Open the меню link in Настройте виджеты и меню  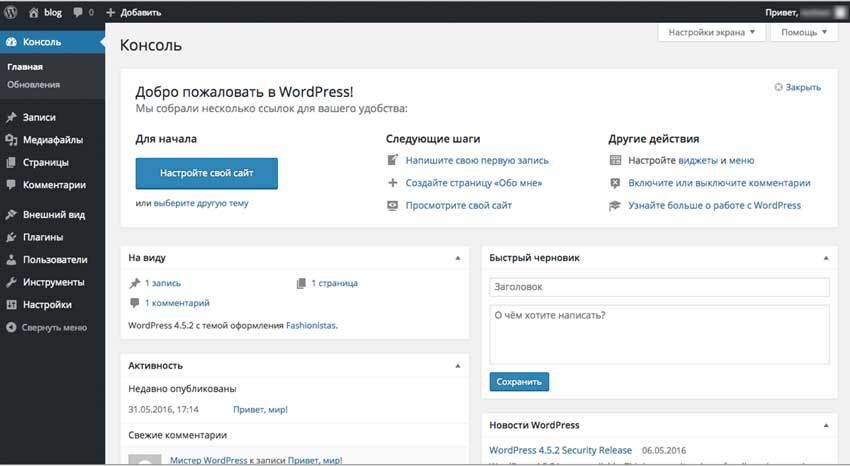[741, 160]
